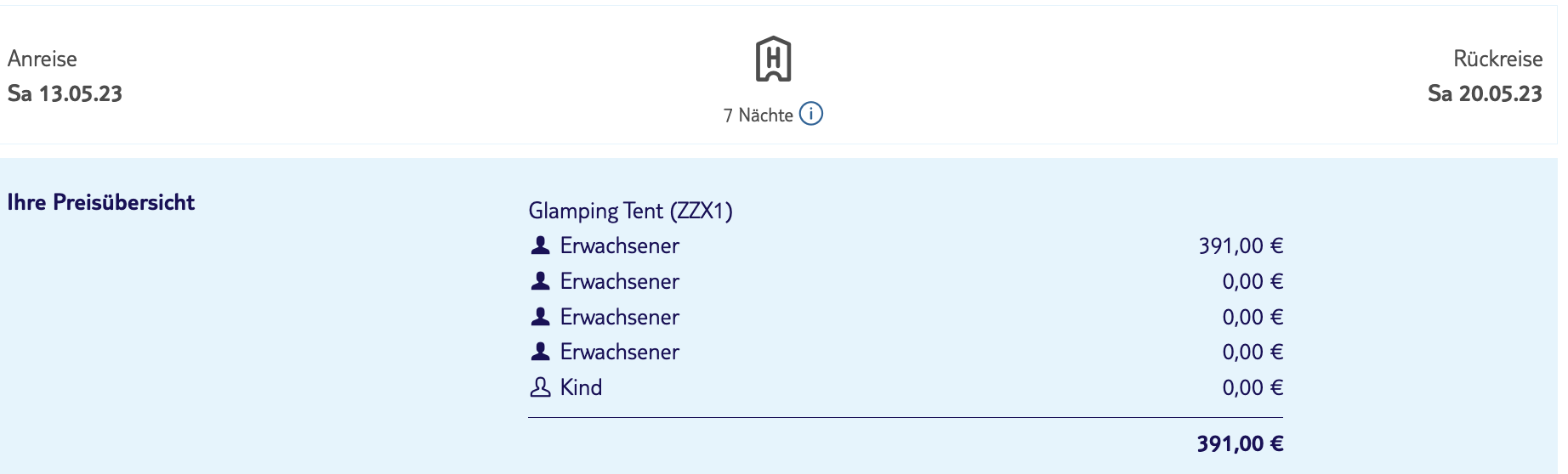Click the fourth Erwachsener person icon
This screenshot has width=1568, height=474.
click(x=540, y=351)
